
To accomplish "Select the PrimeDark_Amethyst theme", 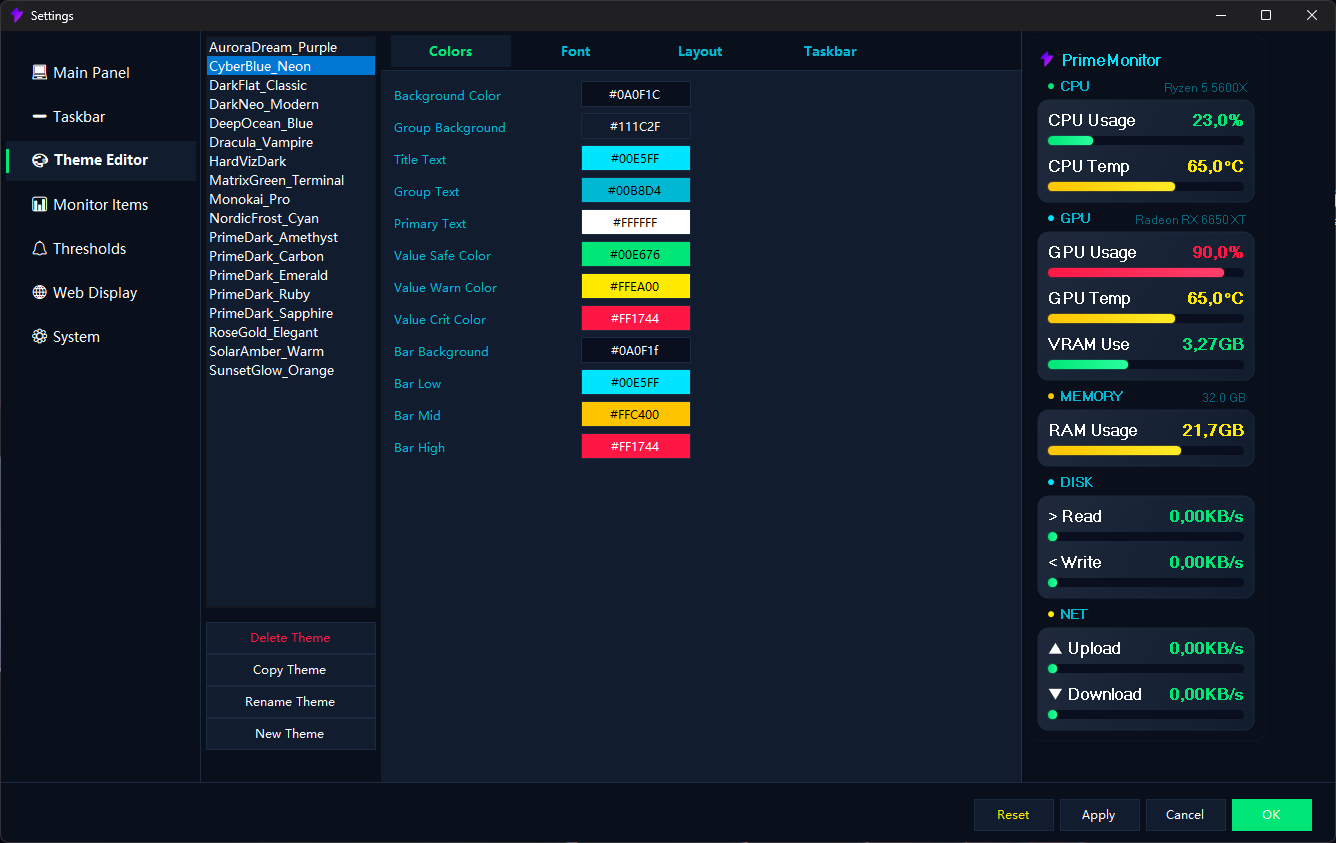I will (290, 237).
